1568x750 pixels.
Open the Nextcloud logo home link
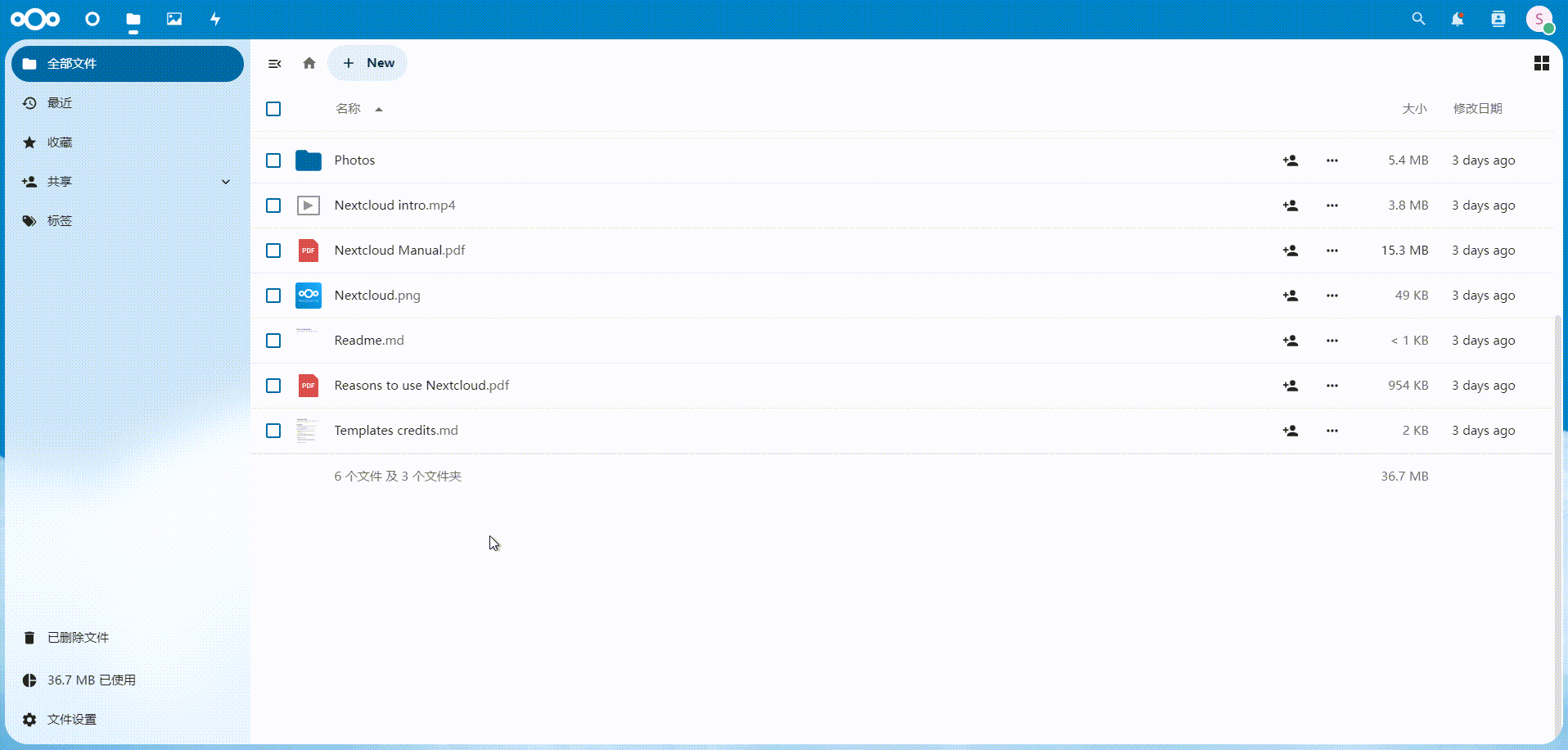tap(35, 19)
